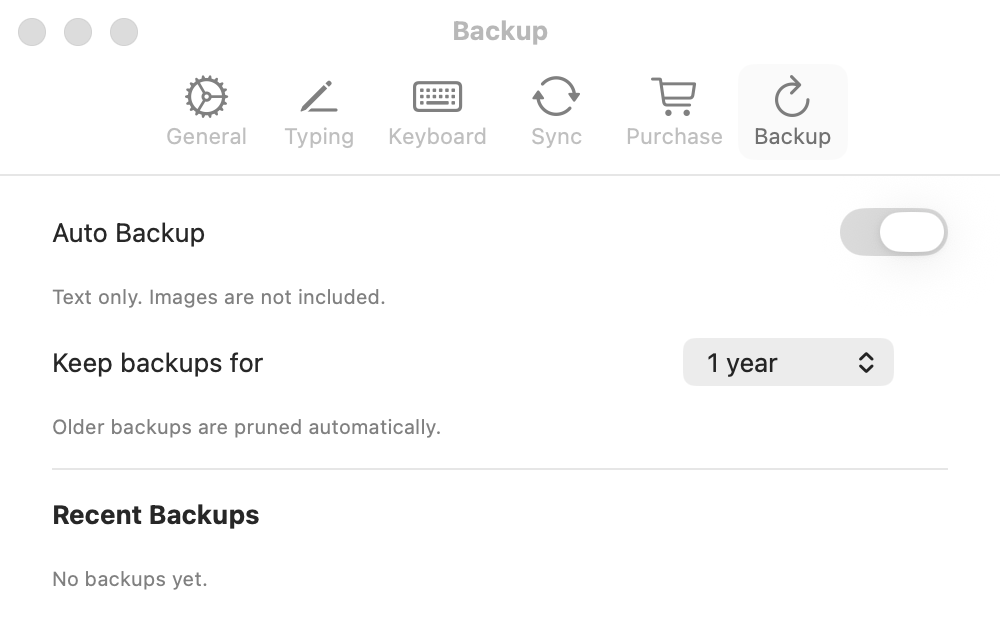
Task: Click the Auto Backup label text
Action: (x=129, y=233)
